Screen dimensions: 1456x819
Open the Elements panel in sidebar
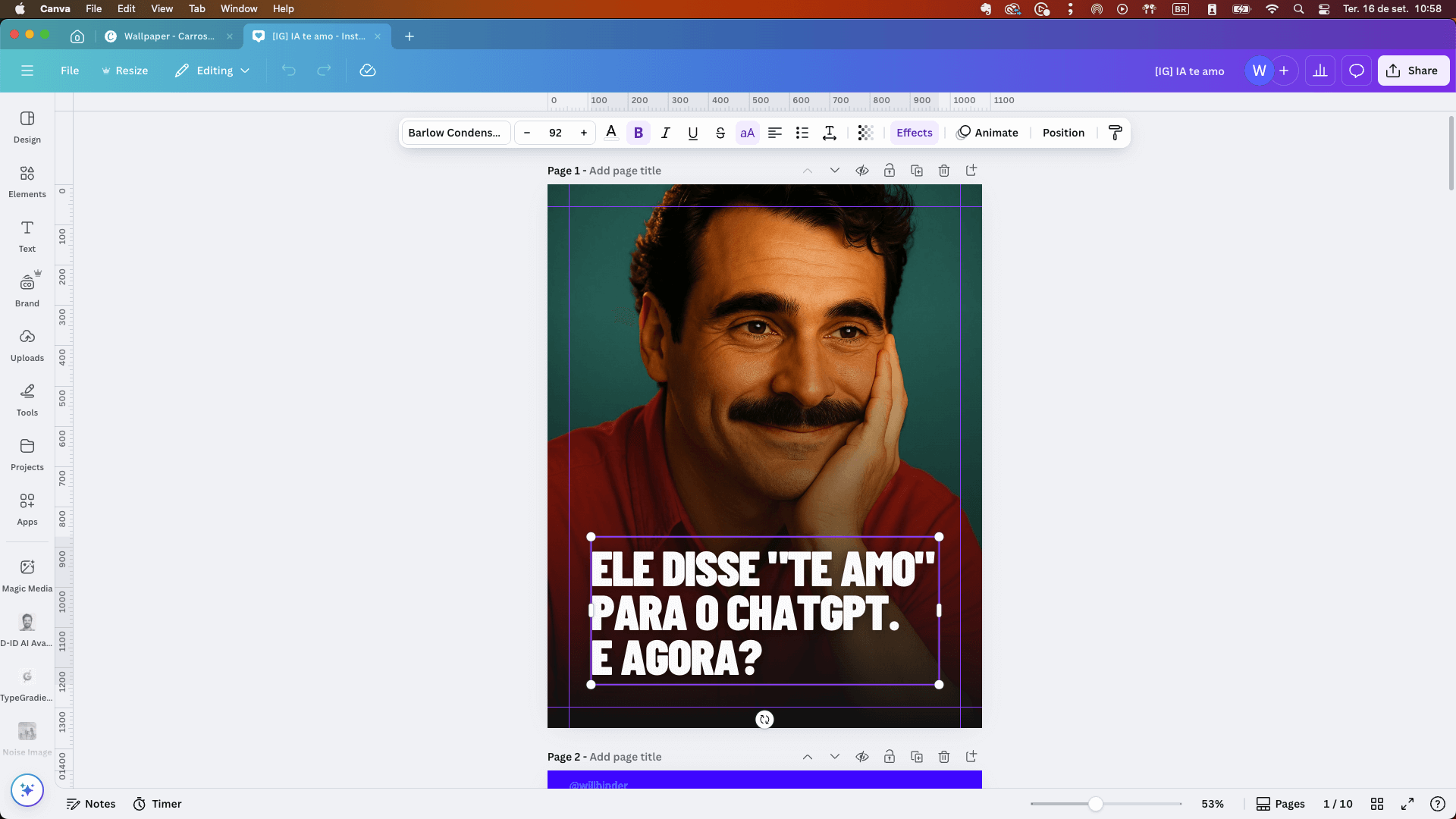pos(27,182)
